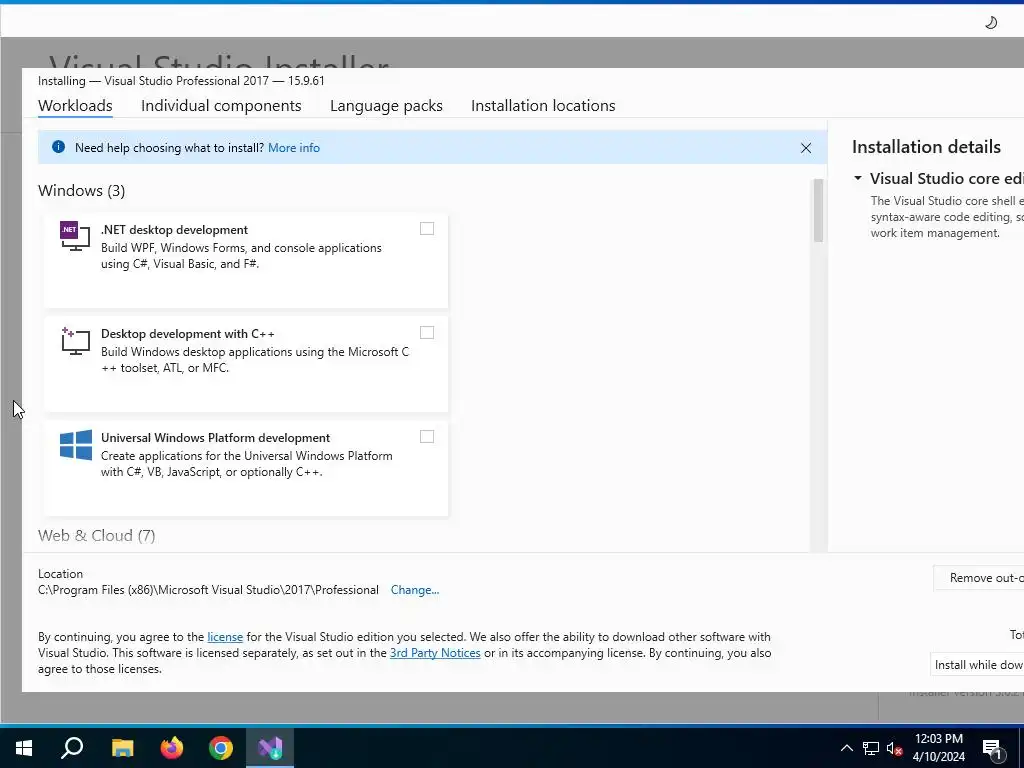
Task: Click the Remove out-of-support components button
Action: [x=979, y=578]
